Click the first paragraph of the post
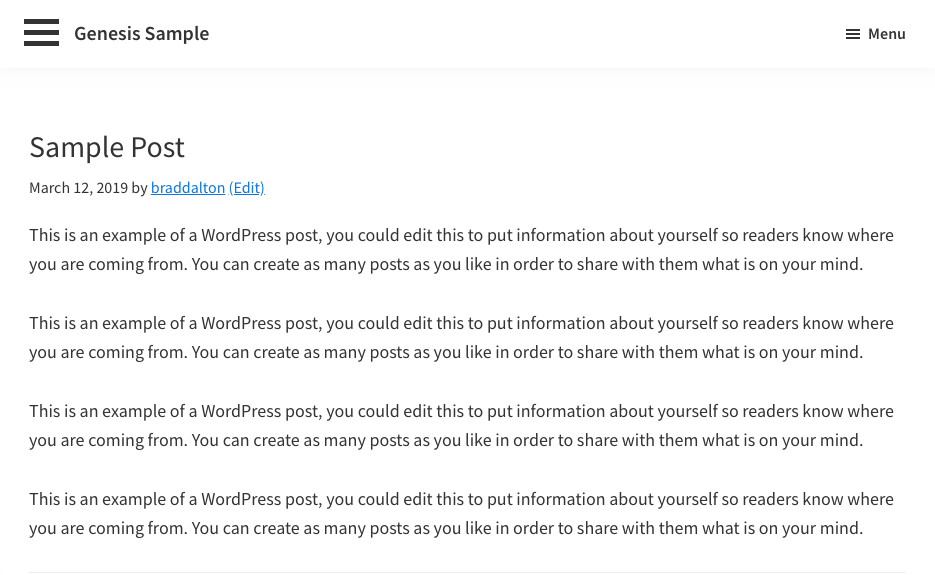 [x=461, y=236]
